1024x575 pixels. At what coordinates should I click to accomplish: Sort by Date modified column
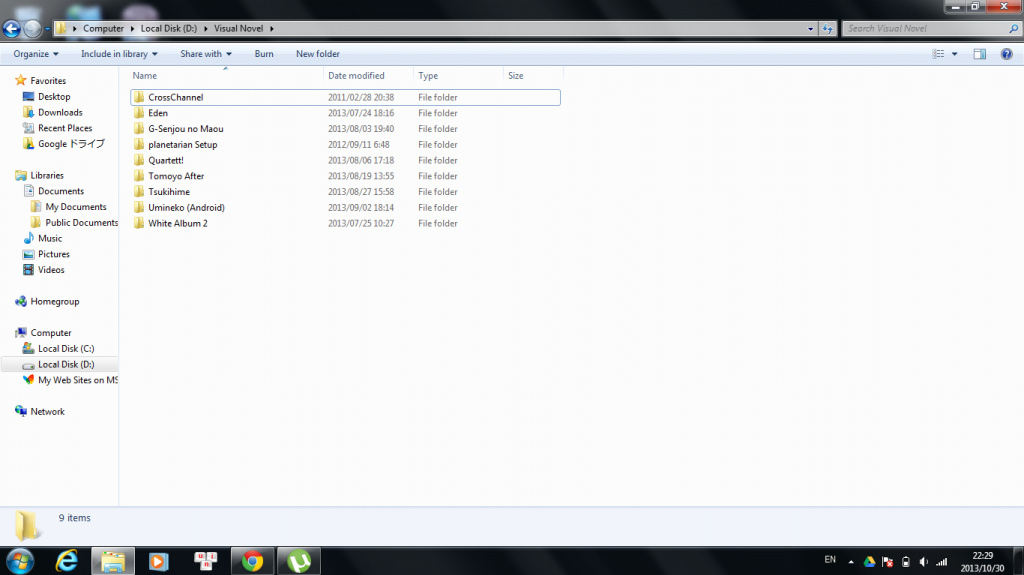(x=356, y=76)
